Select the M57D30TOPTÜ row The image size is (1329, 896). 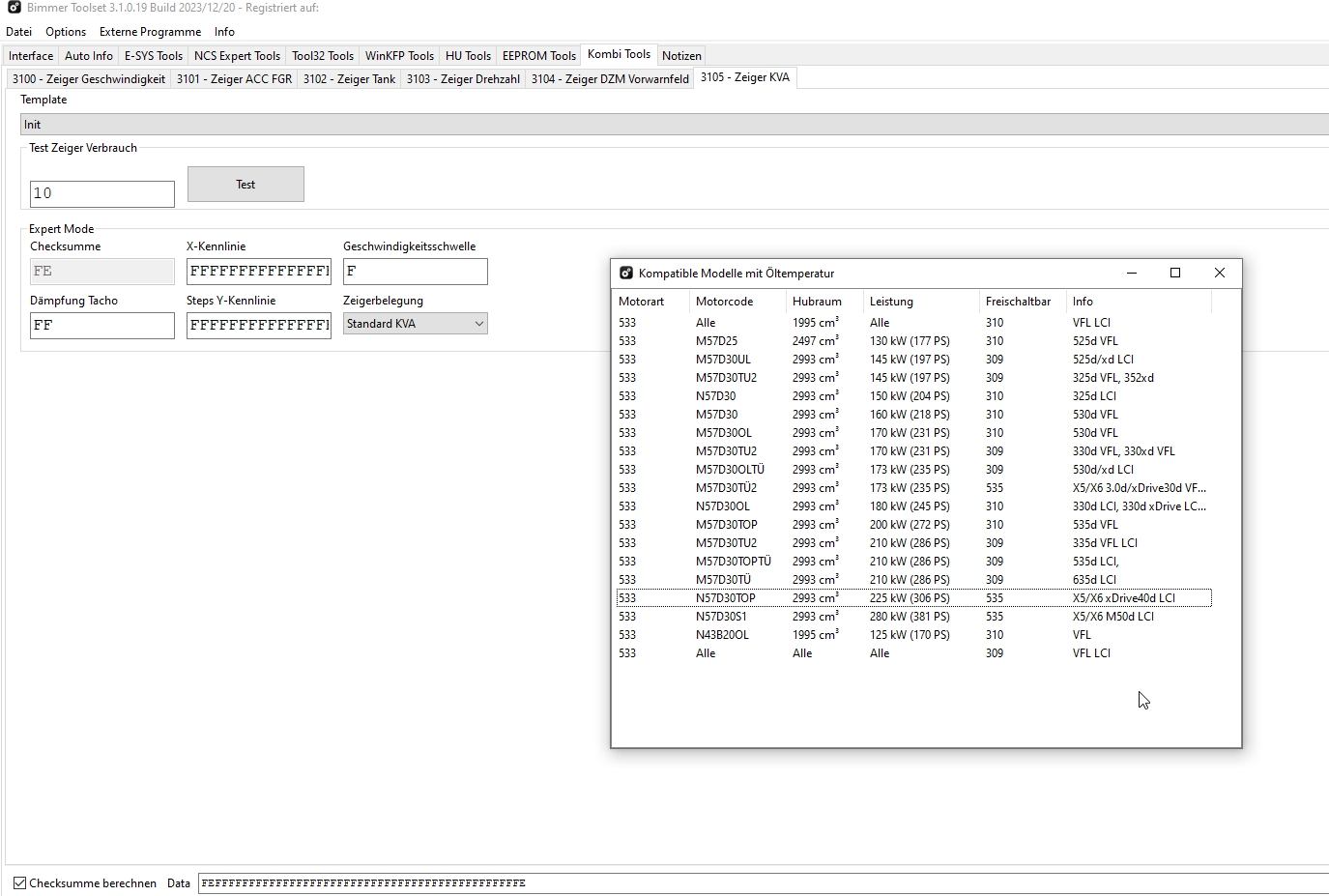(913, 562)
